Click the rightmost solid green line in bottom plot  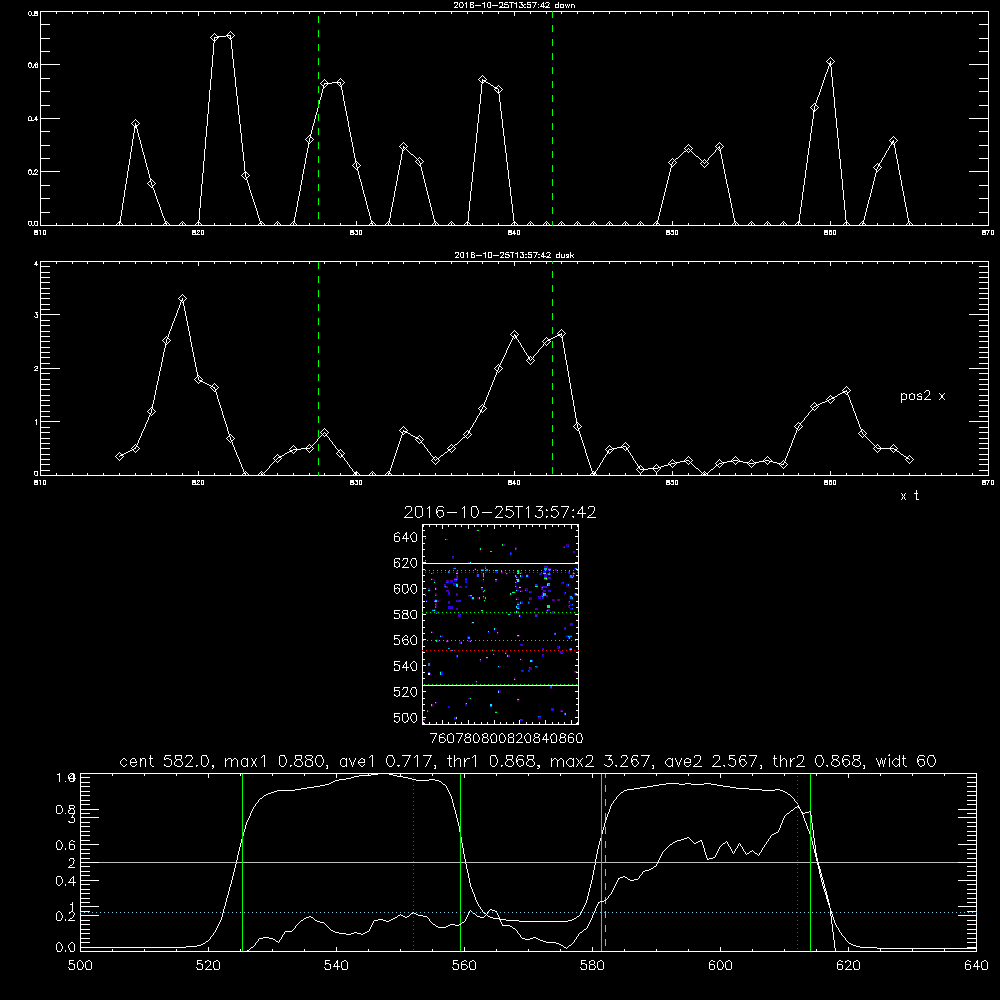coord(810,861)
